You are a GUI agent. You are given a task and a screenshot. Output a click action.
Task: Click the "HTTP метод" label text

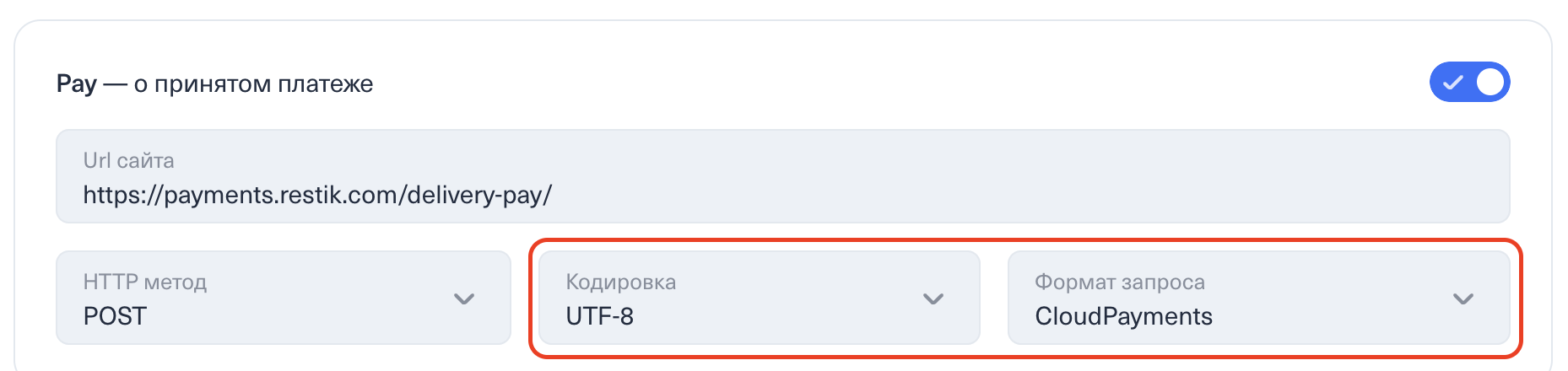click(x=145, y=282)
